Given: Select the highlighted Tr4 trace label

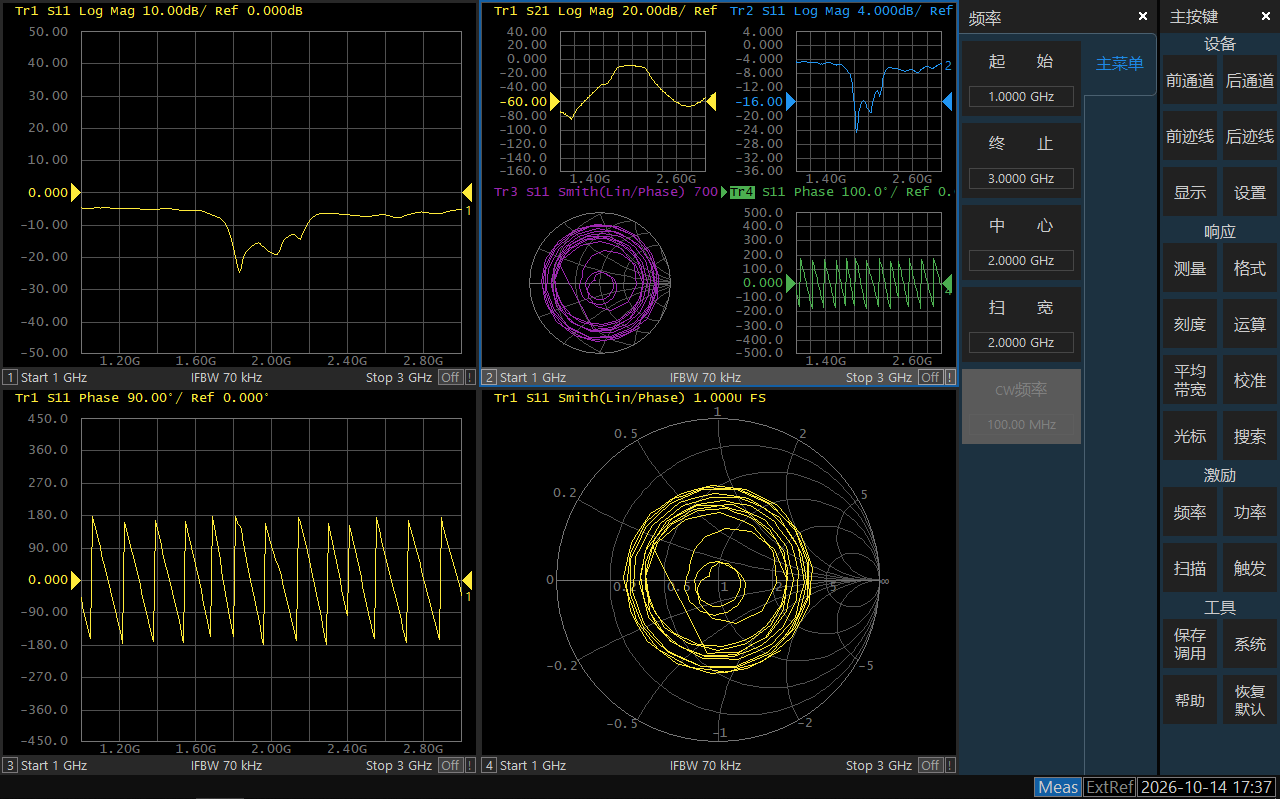Looking at the screenshot, I should (742, 192).
